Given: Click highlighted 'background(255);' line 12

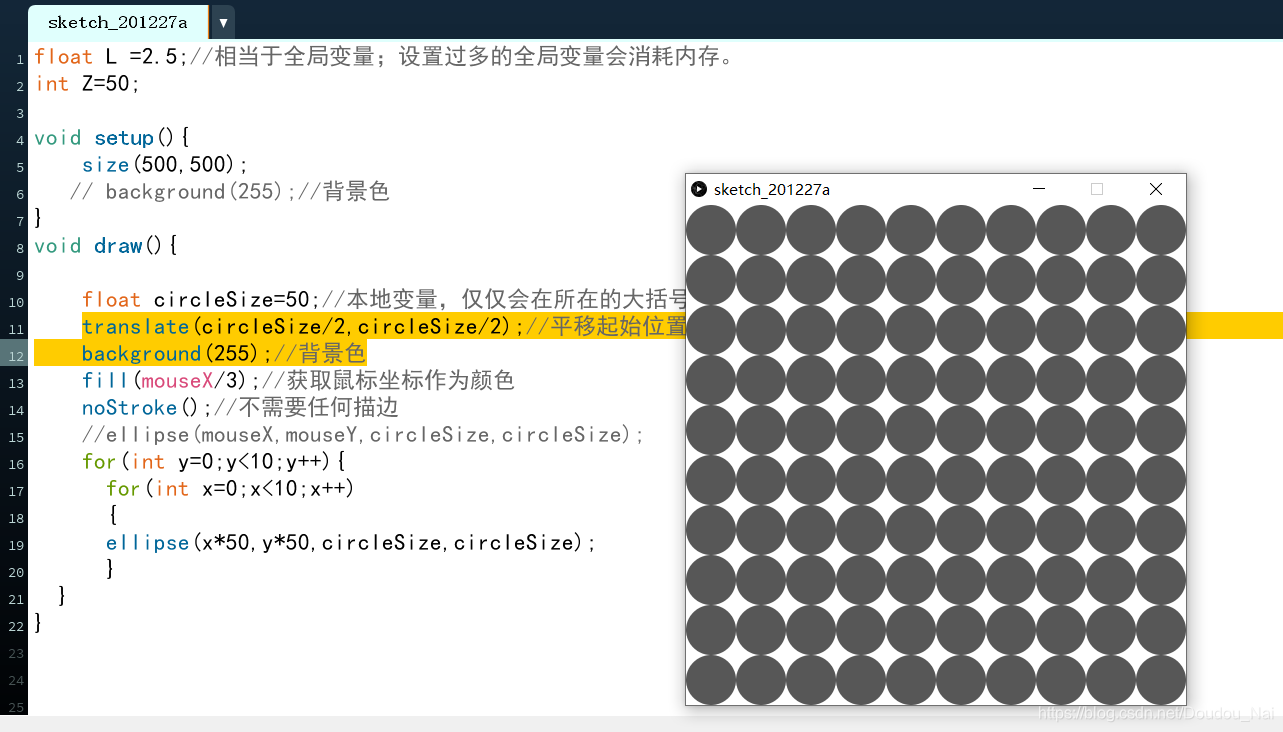Looking at the screenshot, I should 224,354.
